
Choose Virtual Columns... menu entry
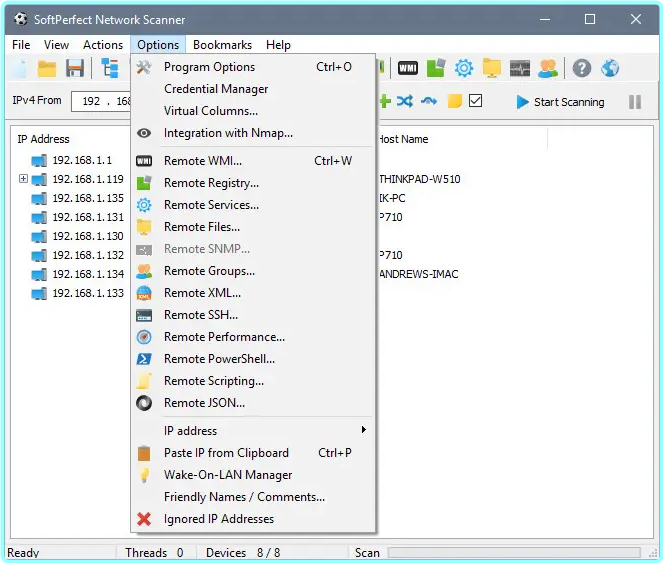click(253, 111)
